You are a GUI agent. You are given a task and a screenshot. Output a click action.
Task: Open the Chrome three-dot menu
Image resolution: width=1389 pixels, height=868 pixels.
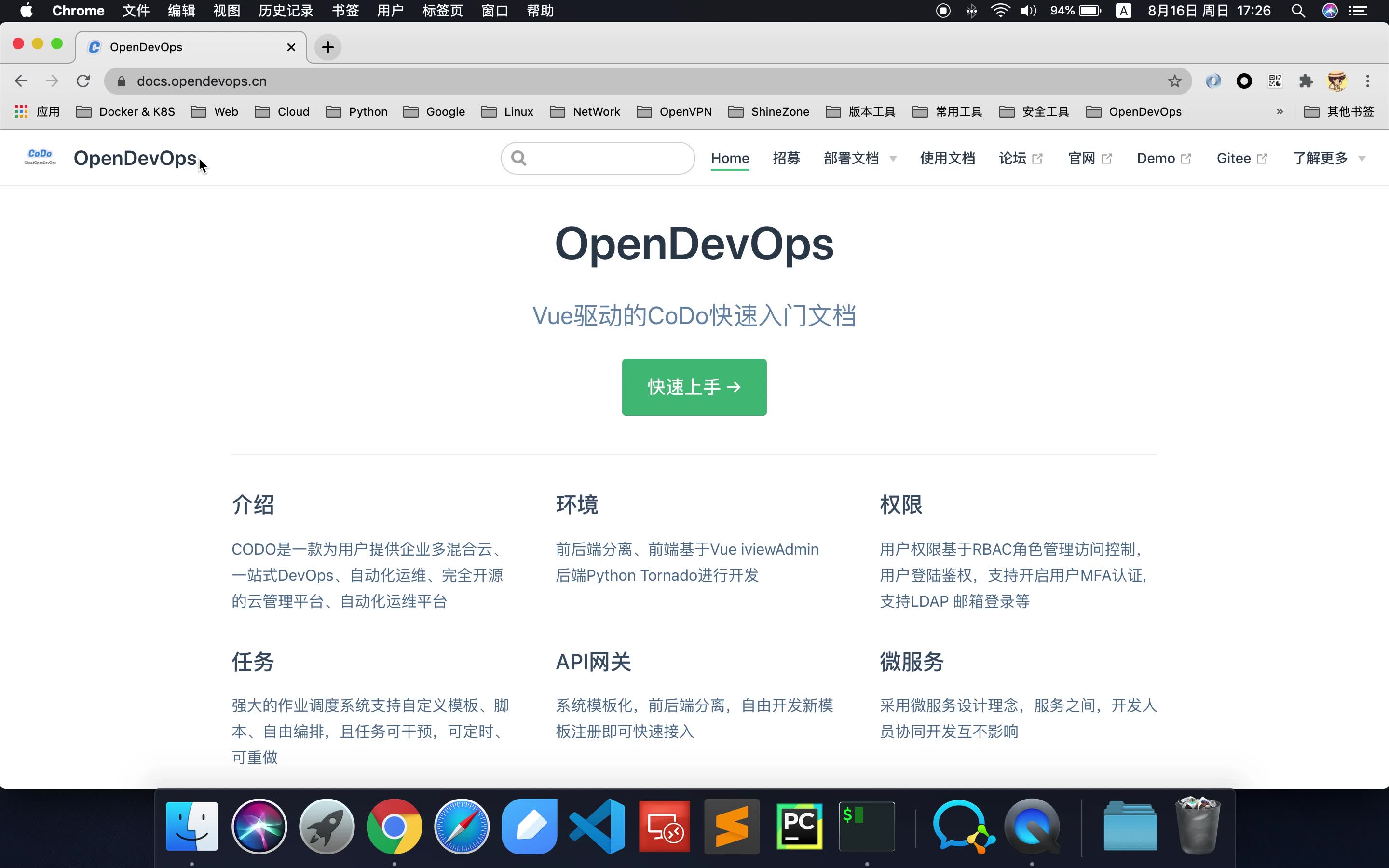pyautogui.click(x=1368, y=81)
